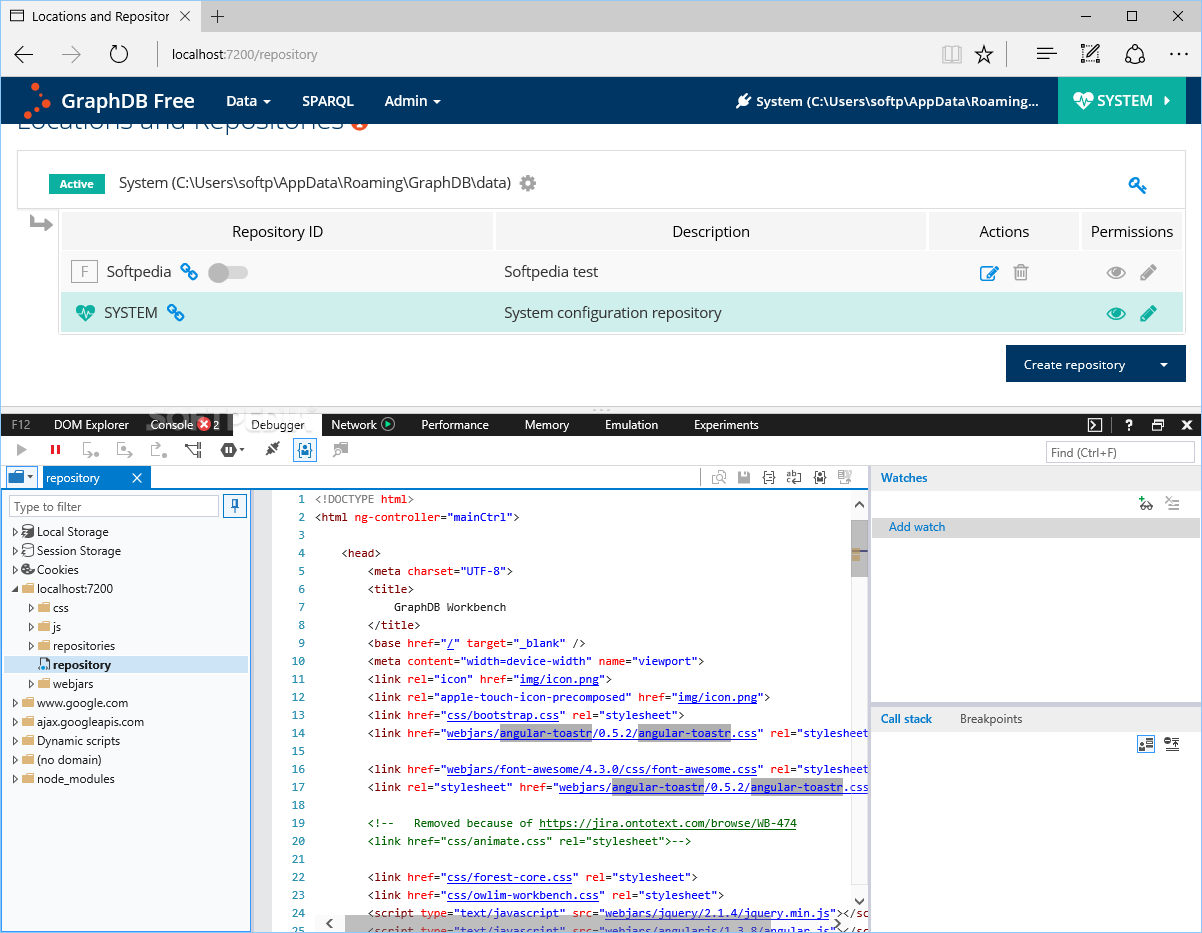This screenshot has width=1202, height=933.
Task: Toggle the pin next to the filter box
Action: (x=235, y=506)
